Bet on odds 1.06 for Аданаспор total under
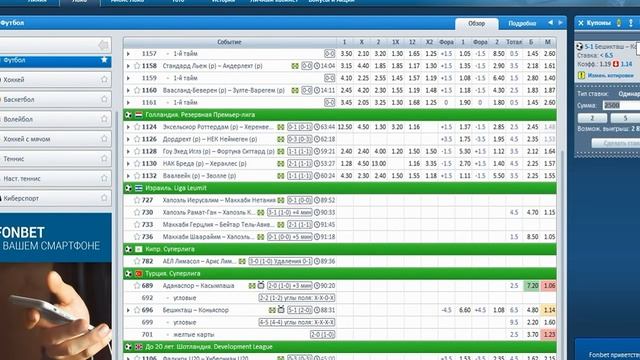The width and height of the screenshot is (640, 360). tap(549, 286)
